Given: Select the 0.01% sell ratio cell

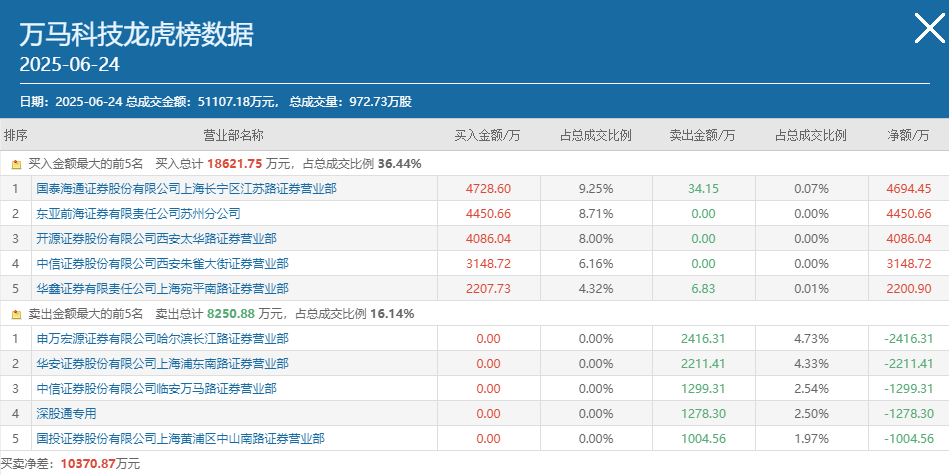Looking at the screenshot, I should click(x=812, y=289).
